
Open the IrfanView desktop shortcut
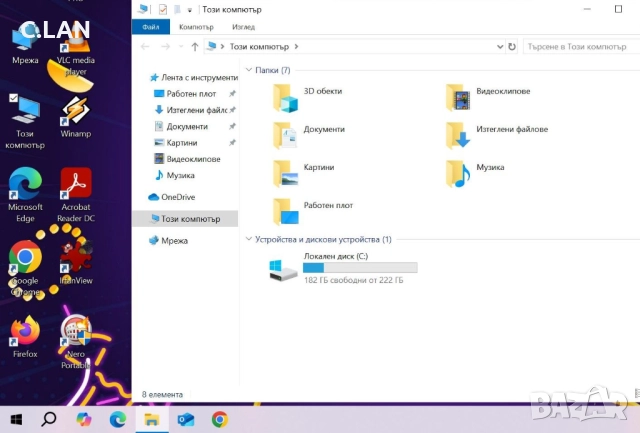[76, 262]
